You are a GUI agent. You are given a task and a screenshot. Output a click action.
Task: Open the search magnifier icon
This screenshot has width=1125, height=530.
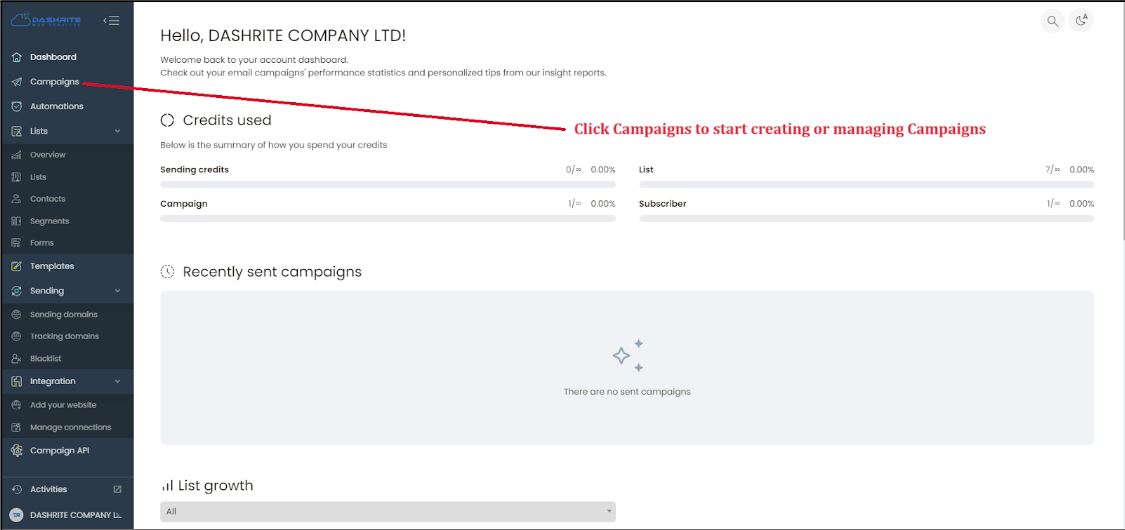[1053, 21]
